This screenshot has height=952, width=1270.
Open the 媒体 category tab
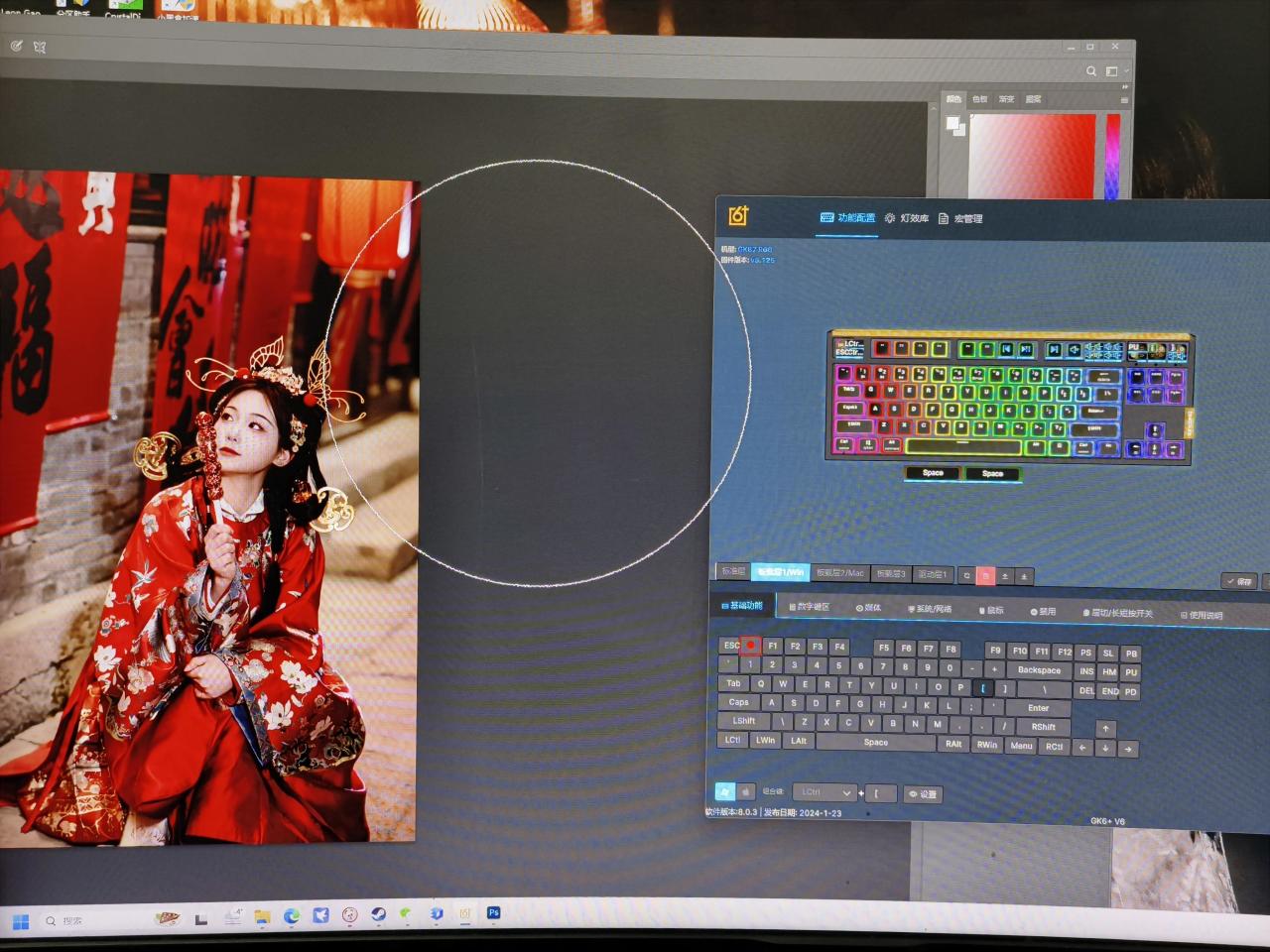[868, 608]
